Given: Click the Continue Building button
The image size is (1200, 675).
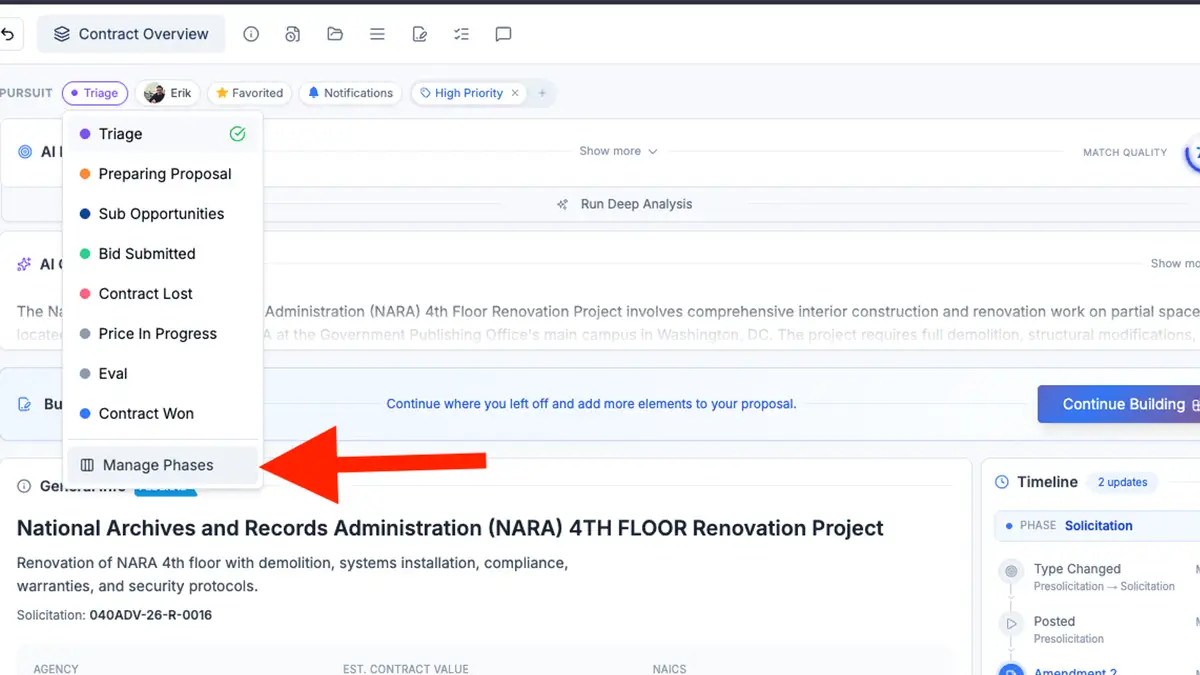Looking at the screenshot, I should click(x=1118, y=404).
